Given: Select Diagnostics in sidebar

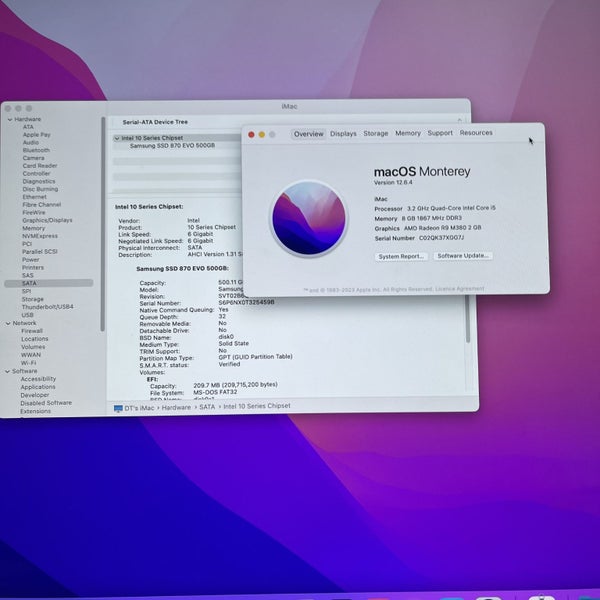Looking at the screenshot, I should [x=39, y=181].
